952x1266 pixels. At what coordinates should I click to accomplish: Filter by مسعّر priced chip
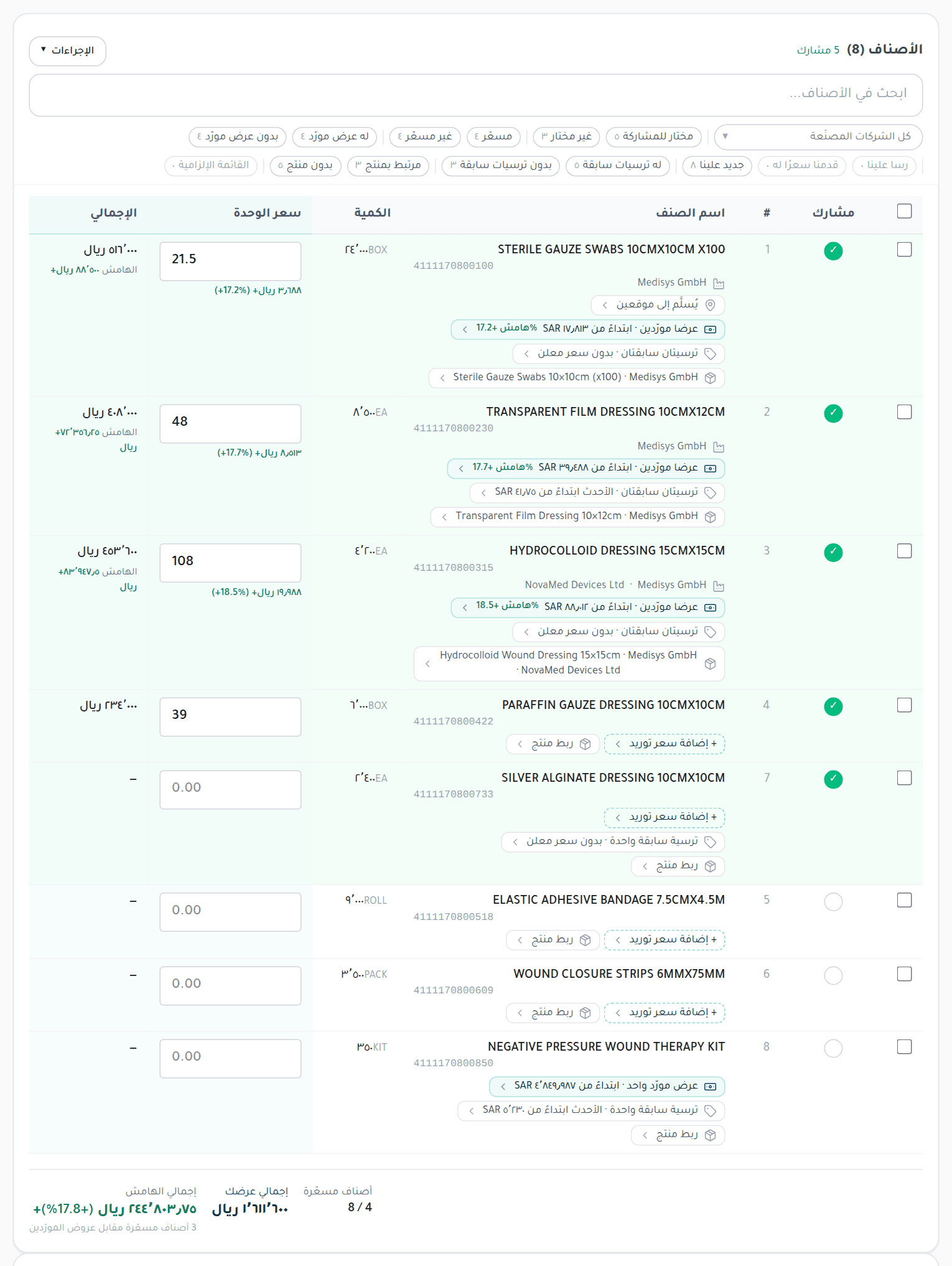coord(493,136)
